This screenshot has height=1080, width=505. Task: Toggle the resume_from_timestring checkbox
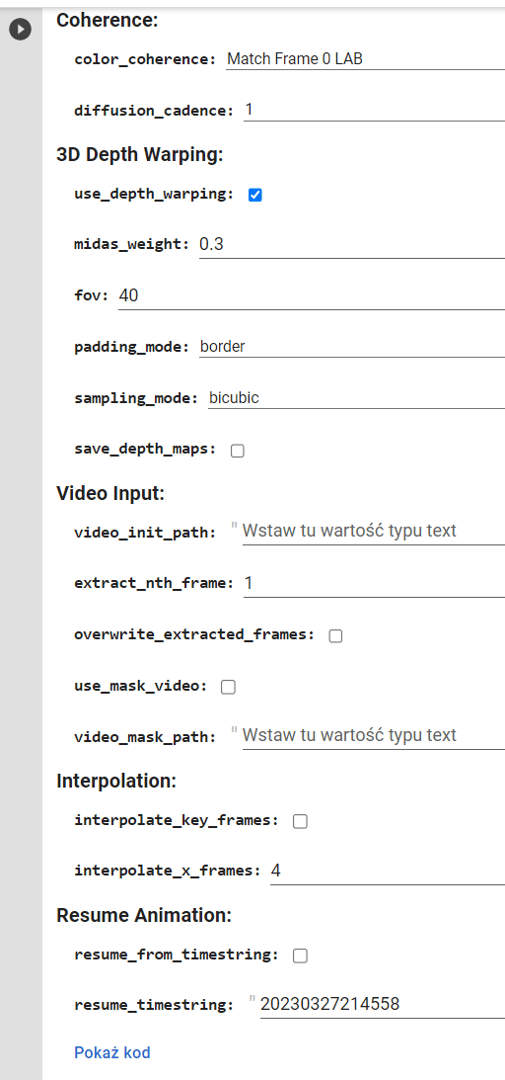pyautogui.click(x=300, y=955)
